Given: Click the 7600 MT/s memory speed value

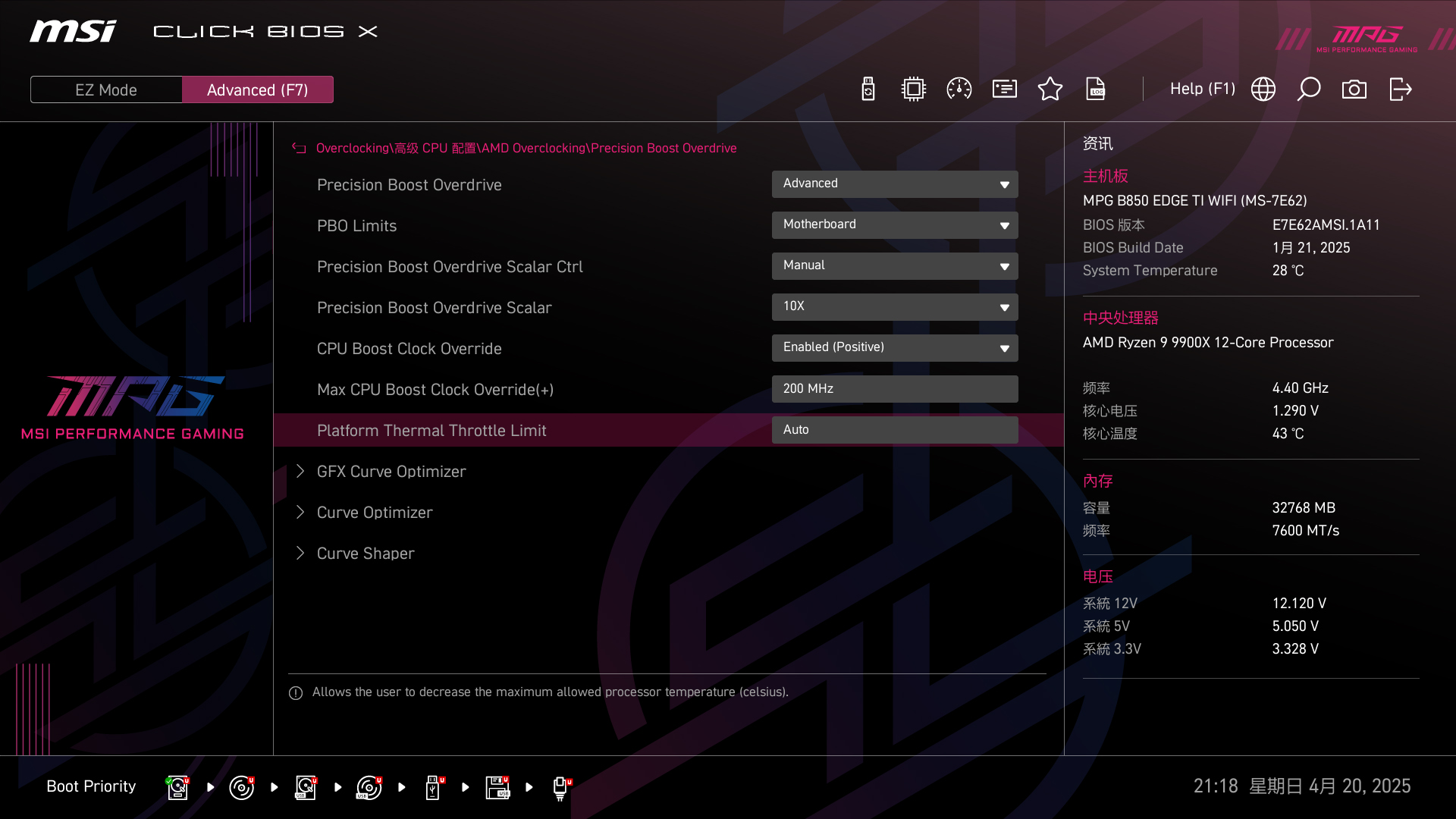Looking at the screenshot, I should [1306, 531].
